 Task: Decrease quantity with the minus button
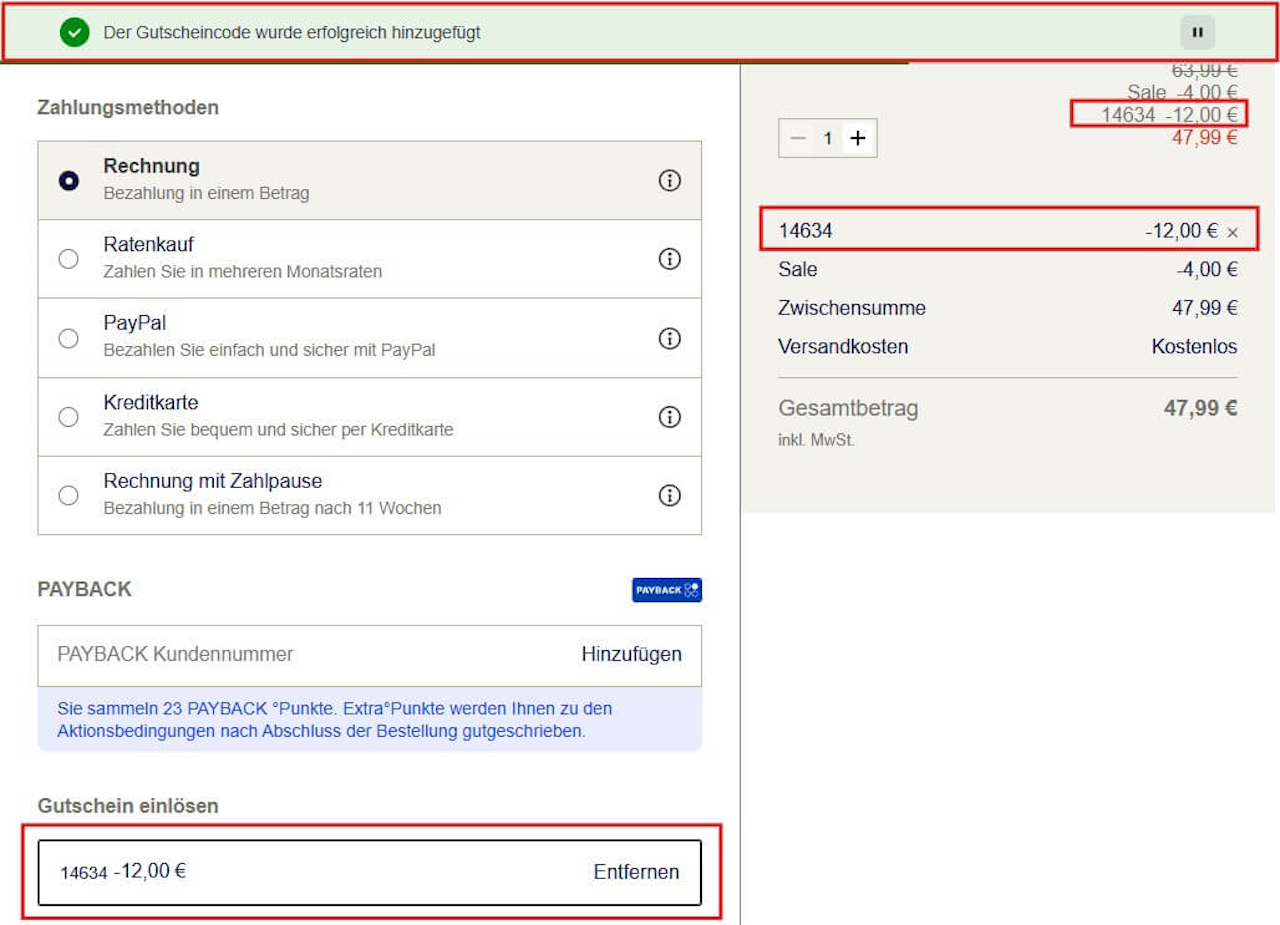[797, 138]
